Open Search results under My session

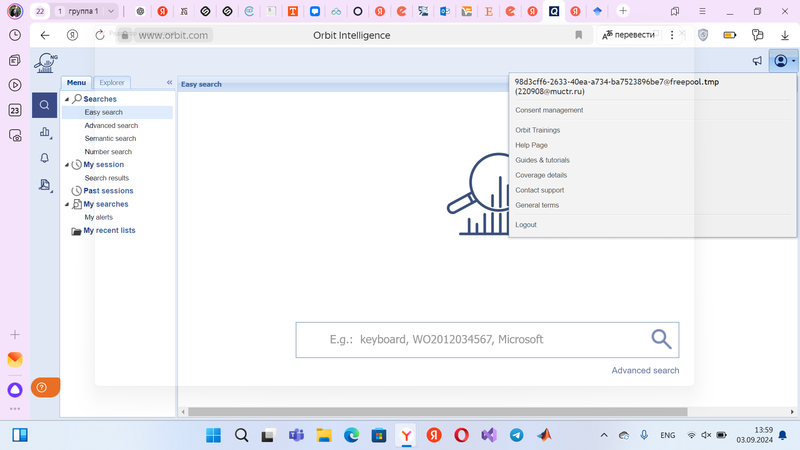(107, 178)
